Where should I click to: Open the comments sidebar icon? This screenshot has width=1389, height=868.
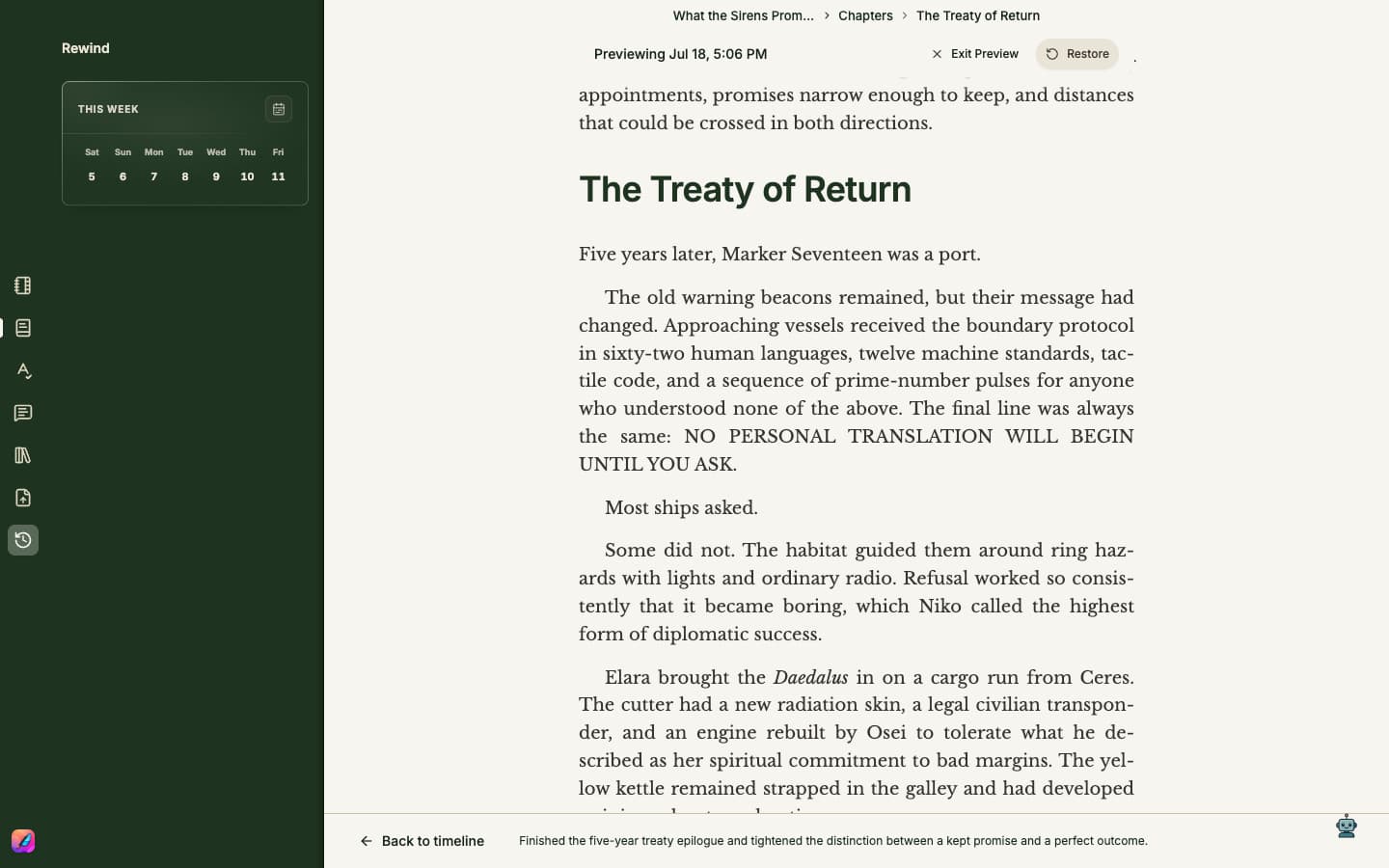point(23,413)
